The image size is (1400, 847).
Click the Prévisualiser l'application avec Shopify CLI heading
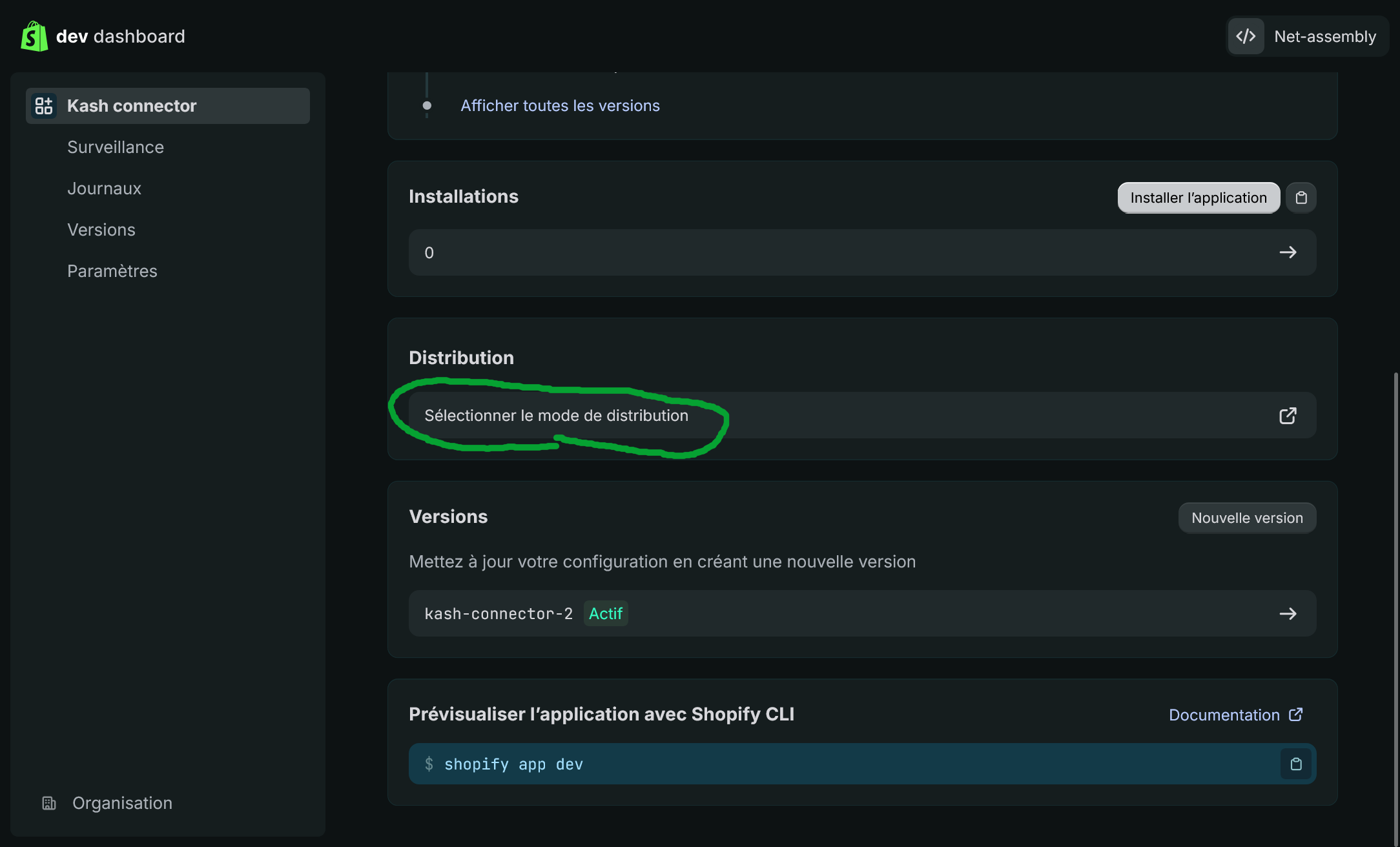pos(601,714)
